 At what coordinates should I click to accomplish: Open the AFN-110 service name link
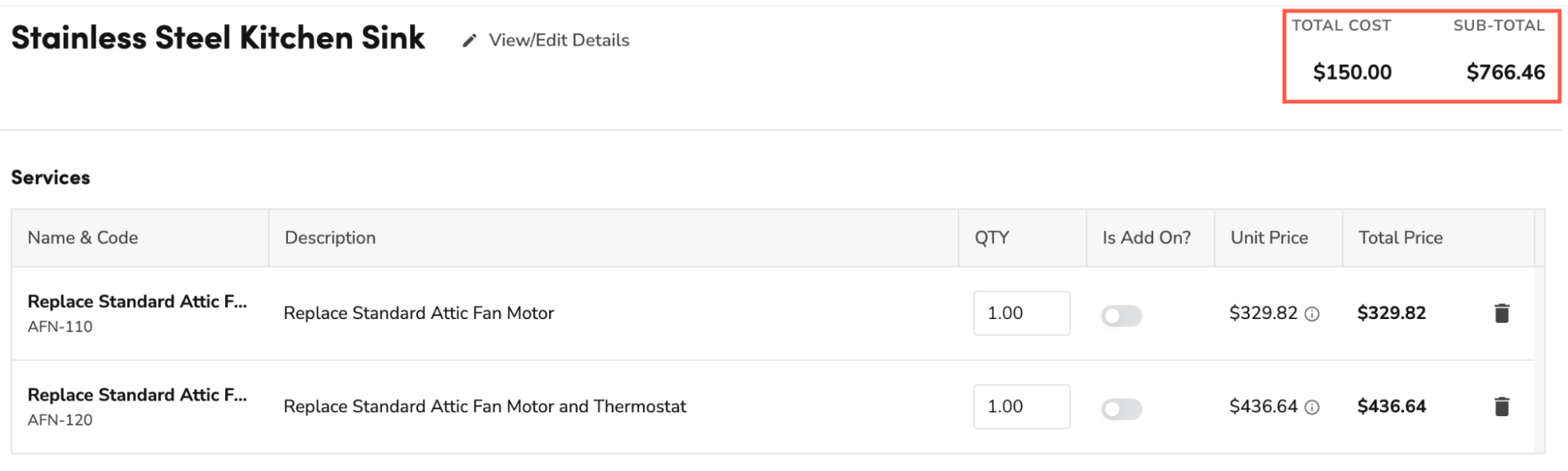[x=138, y=302]
